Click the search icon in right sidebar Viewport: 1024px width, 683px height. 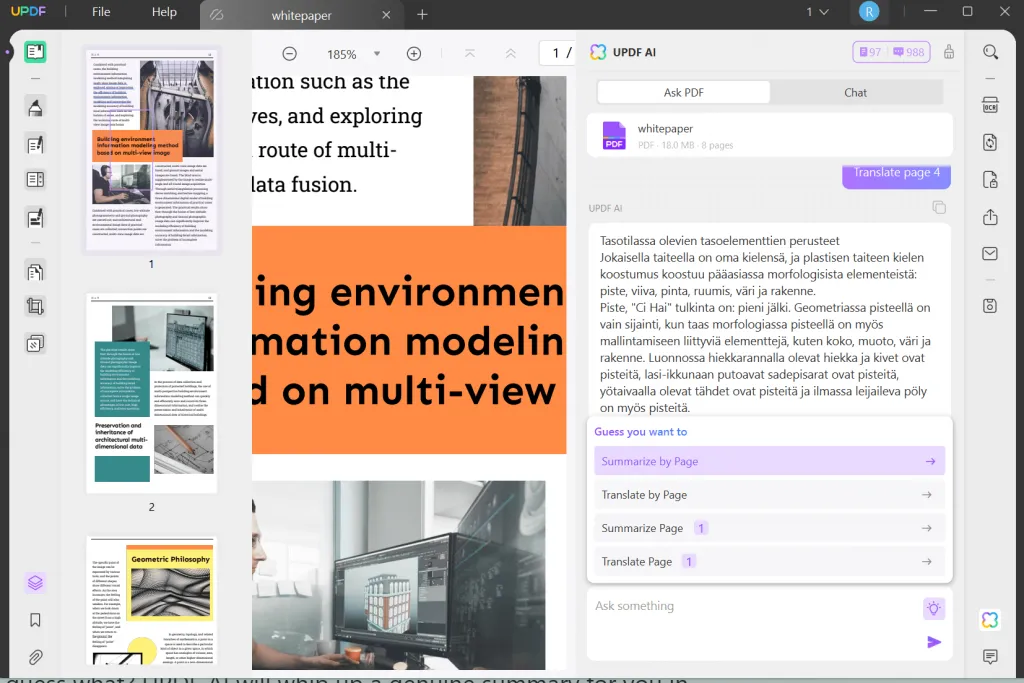990,52
